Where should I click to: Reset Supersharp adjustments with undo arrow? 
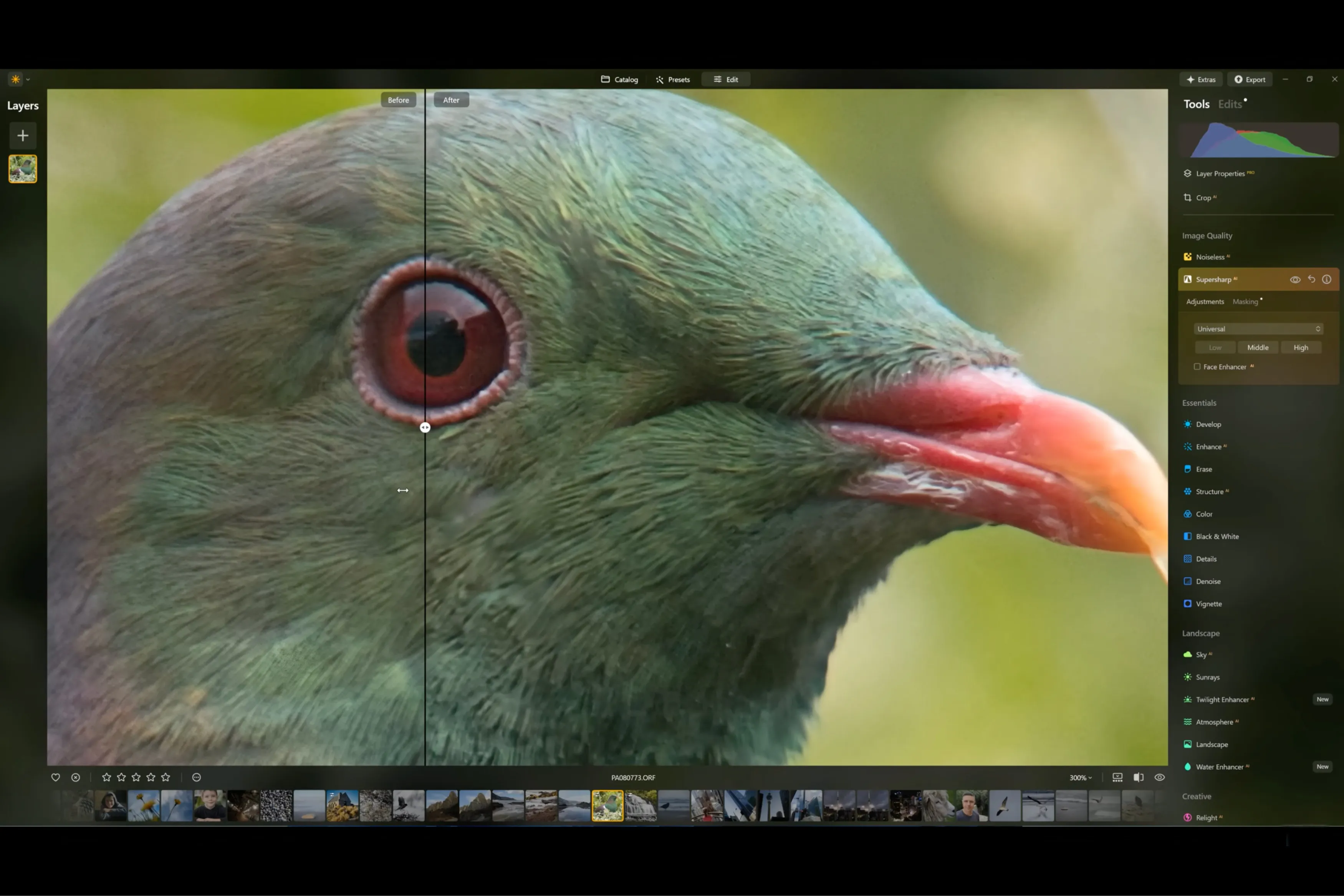1311,280
